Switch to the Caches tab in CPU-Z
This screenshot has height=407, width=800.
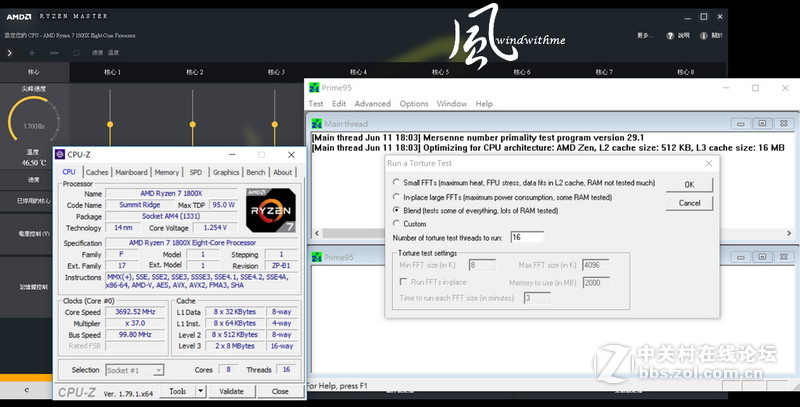[97, 172]
